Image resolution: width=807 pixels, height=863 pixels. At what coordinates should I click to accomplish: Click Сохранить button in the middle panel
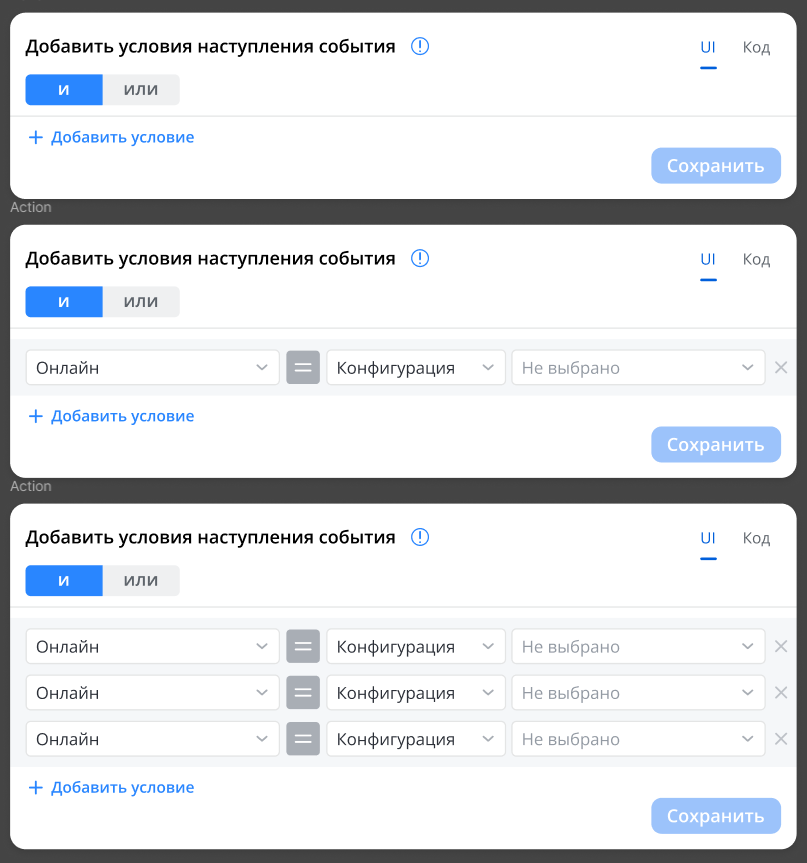click(716, 444)
